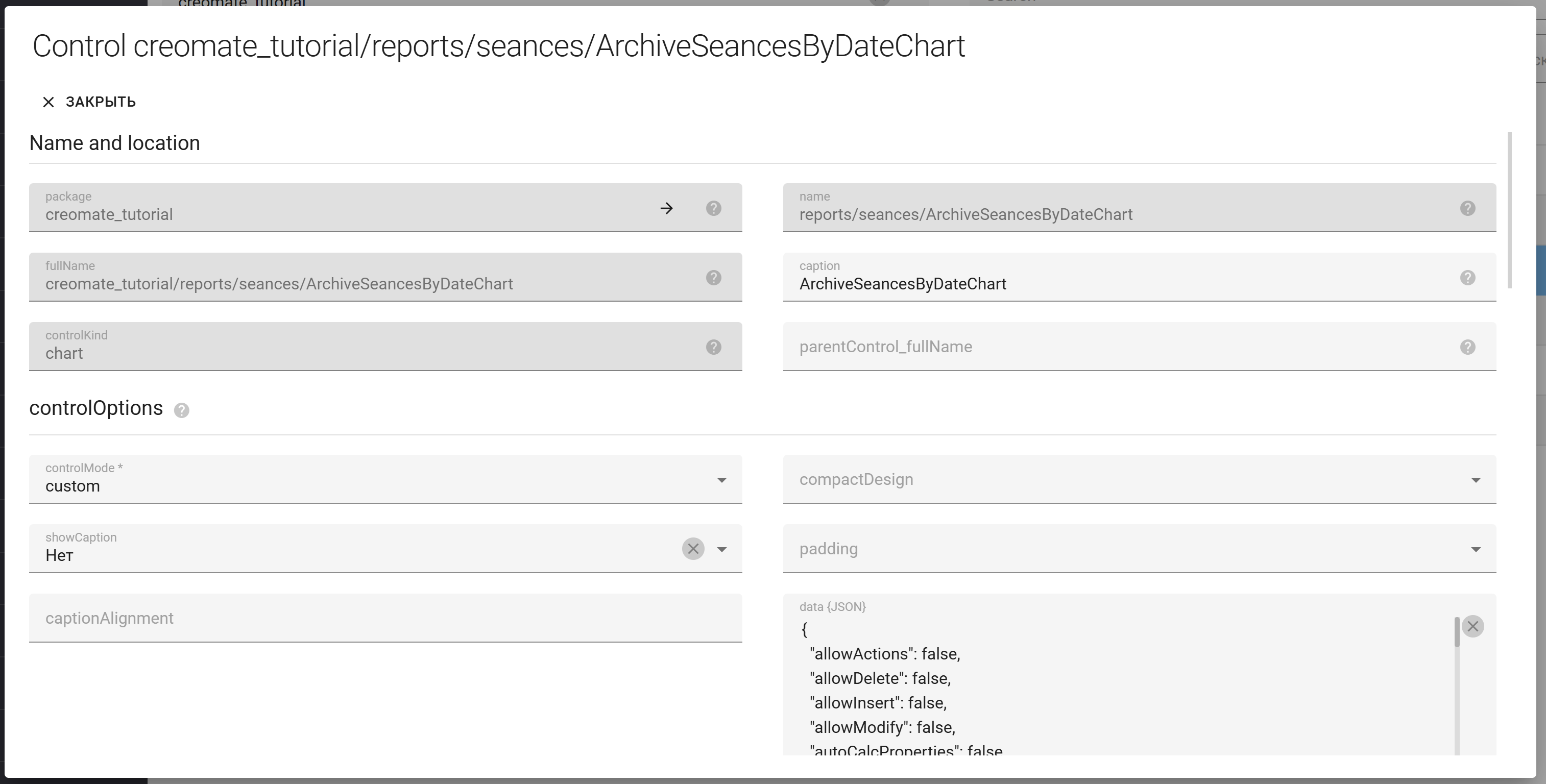Screen dimensions: 1546x784
Task: Click help icon beside controlOptions heading
Action: [181, 410]
